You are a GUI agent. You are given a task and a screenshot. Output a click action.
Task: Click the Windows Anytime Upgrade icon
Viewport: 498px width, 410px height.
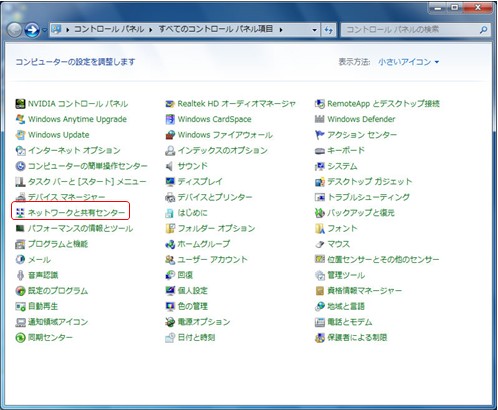coord(20,119)
